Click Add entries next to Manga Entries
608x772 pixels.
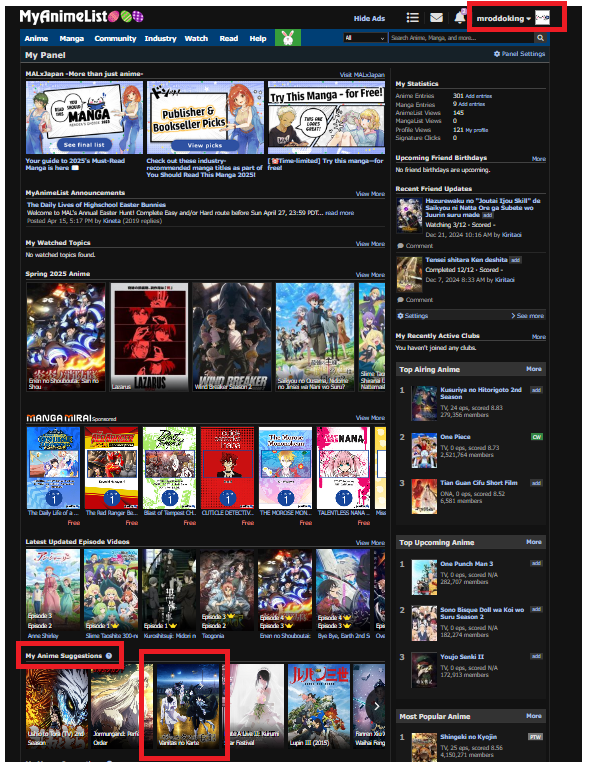[x=471, y=104]
